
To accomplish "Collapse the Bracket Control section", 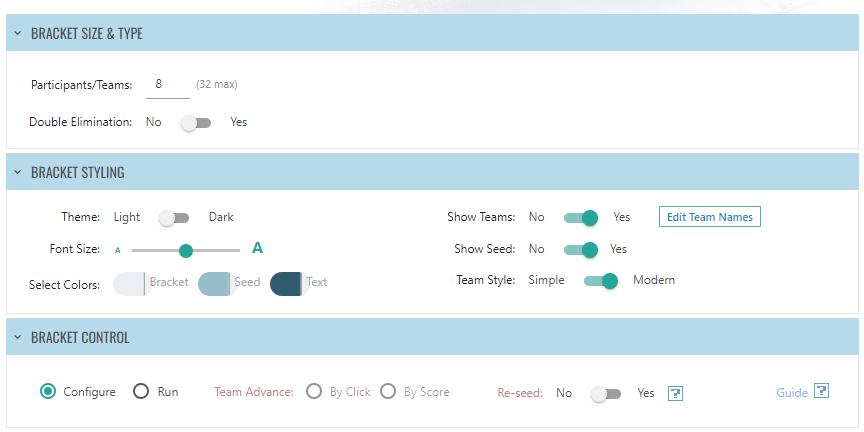I will pos(17,338).
